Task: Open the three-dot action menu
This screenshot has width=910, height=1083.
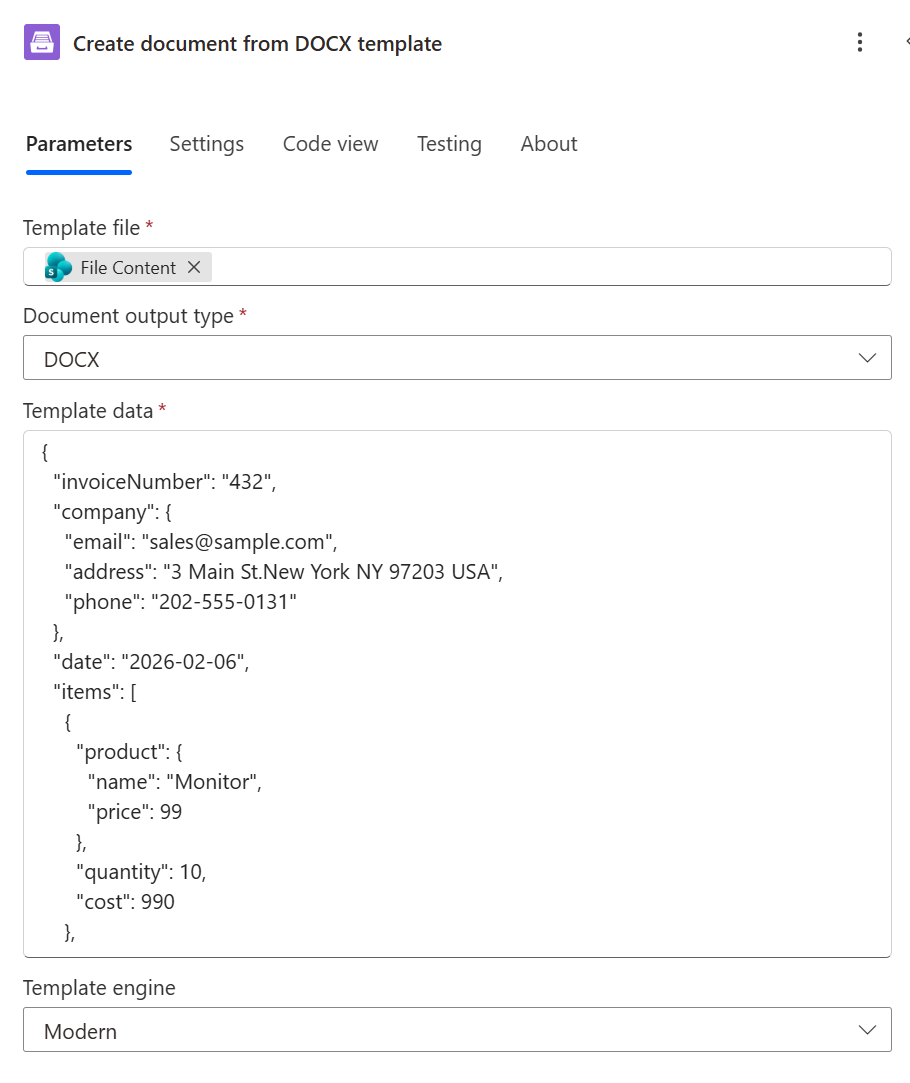Action: pyautogui.click(x=859, y=42)
